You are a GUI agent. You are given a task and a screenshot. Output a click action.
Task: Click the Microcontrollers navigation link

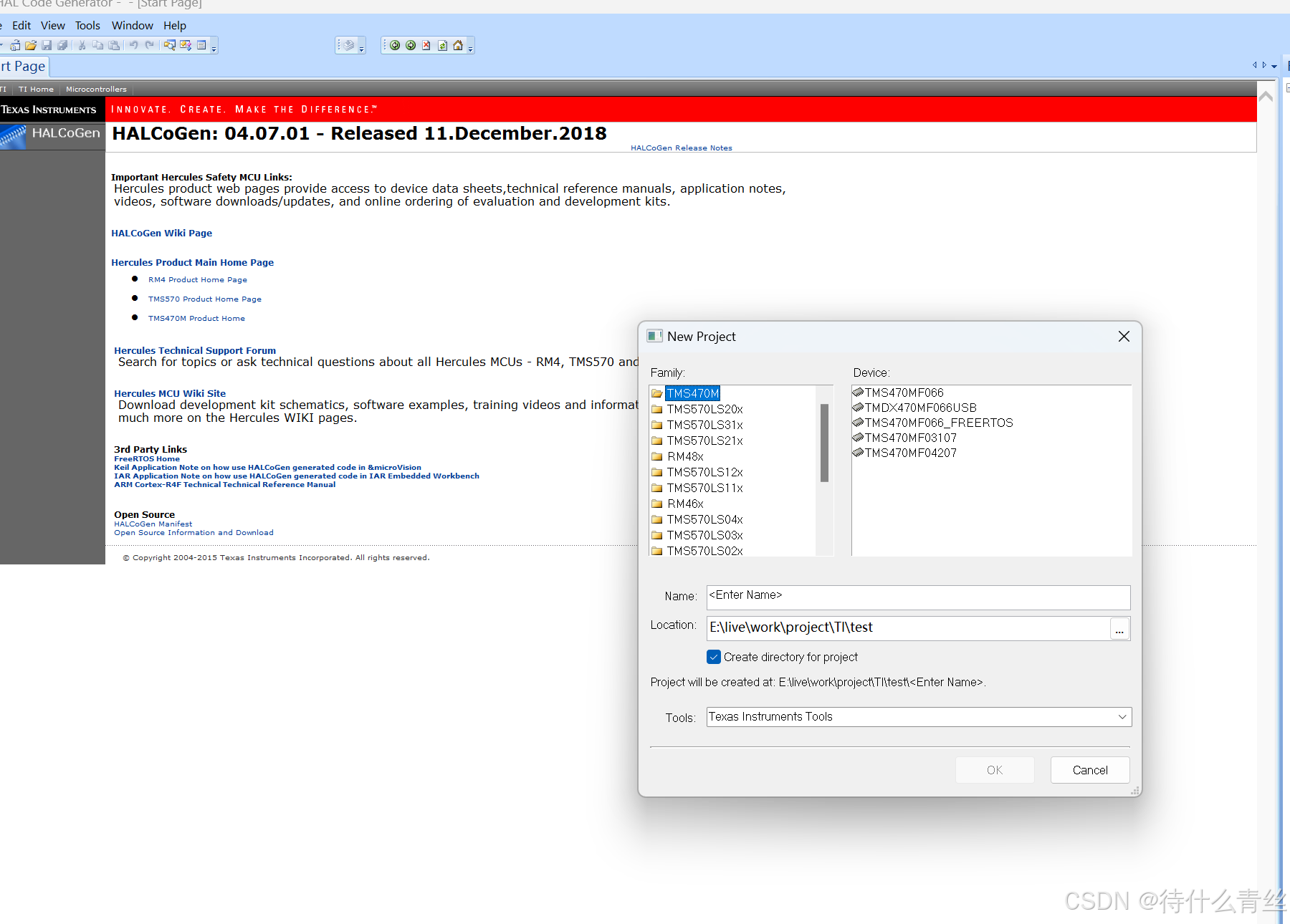tap(96, 90)
